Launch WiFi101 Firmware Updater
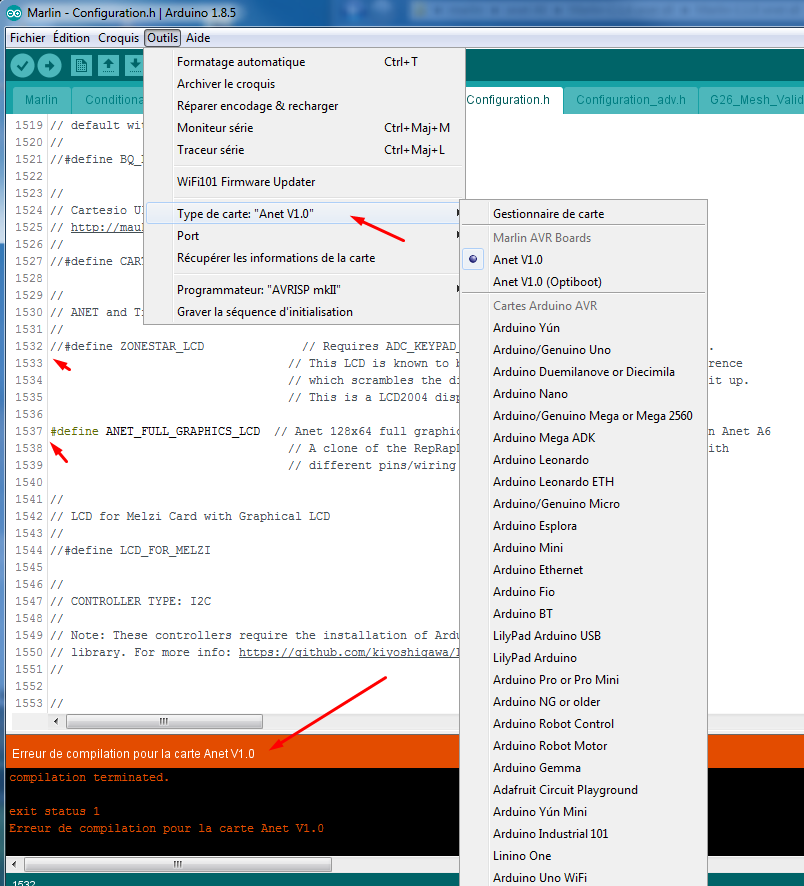Viewport: 804px width, 886px height. point(305,181)
